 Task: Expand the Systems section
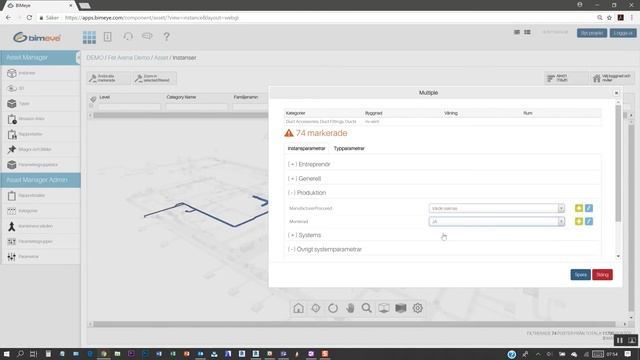304,235
